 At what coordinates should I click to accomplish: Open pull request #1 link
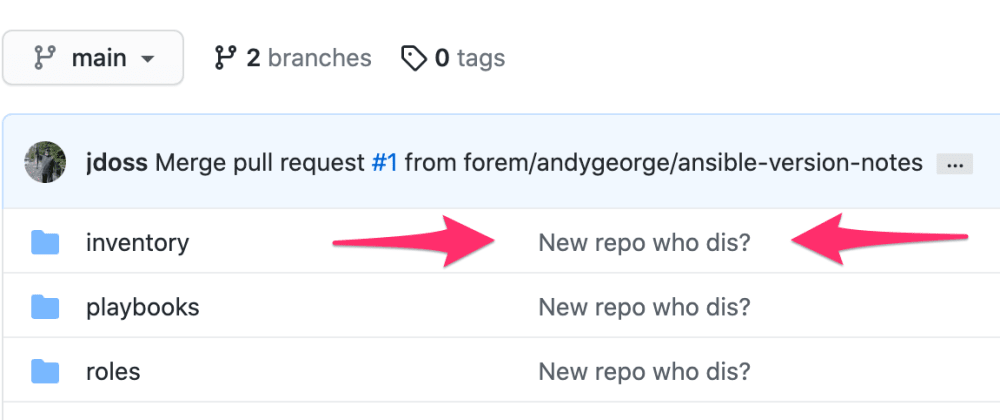[x=385, y=163]
